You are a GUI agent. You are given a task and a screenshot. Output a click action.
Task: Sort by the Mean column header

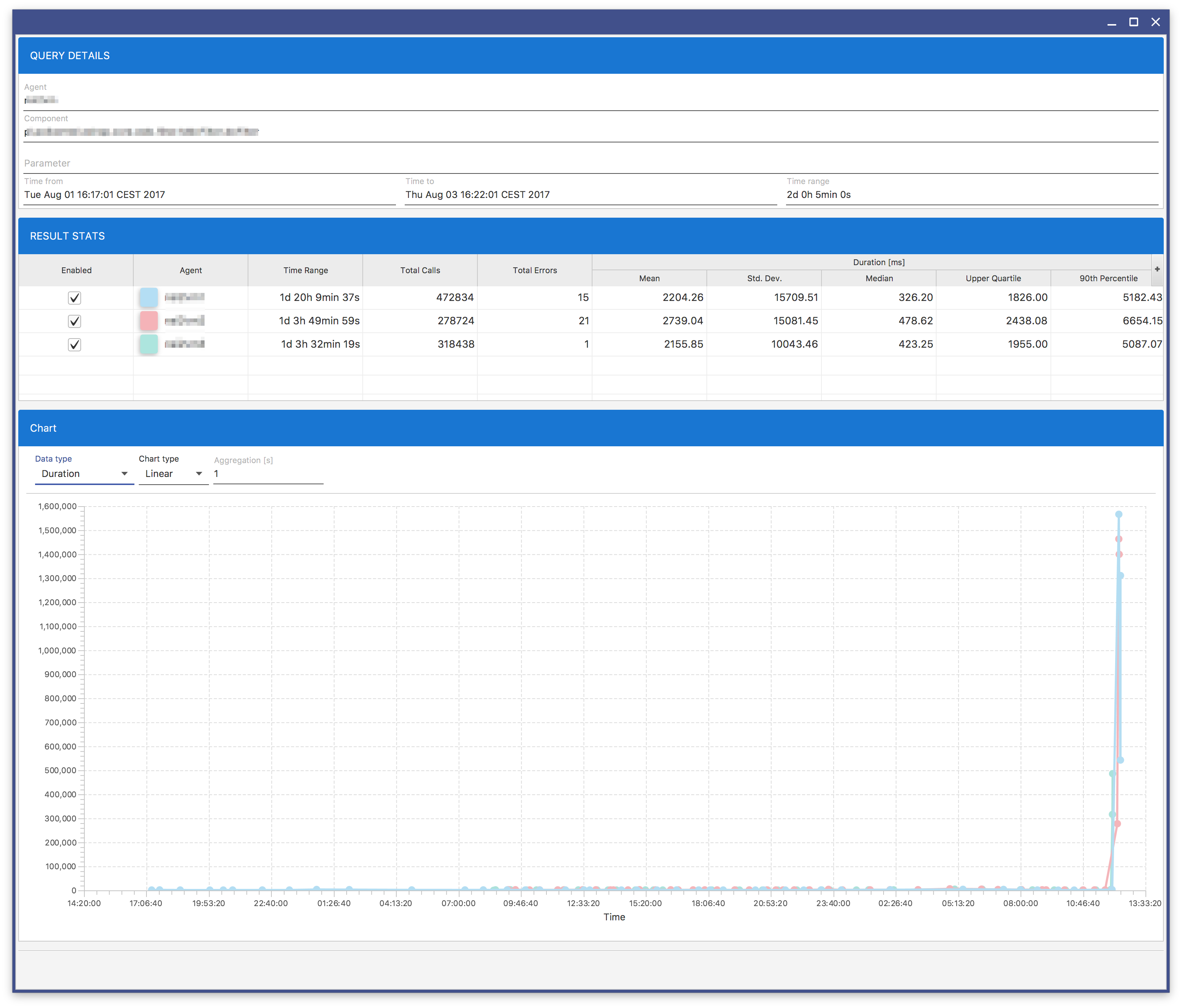coord(649,278)
